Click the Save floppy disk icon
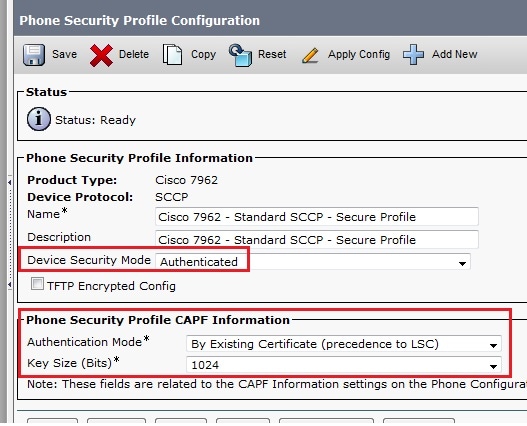Image resolution: width=527 pixels, height=426 pixels. pyautogui.click(x=34, y=55)
